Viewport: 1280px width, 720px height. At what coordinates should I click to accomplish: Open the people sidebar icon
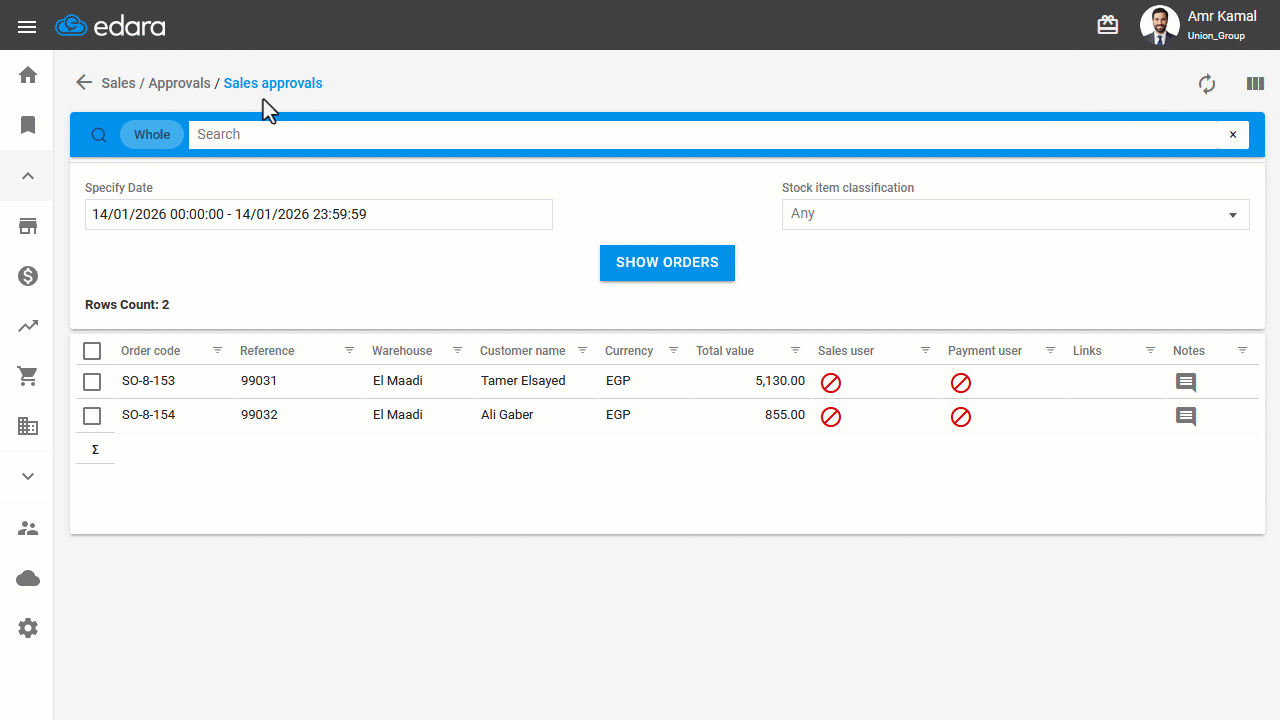(28, 528)
